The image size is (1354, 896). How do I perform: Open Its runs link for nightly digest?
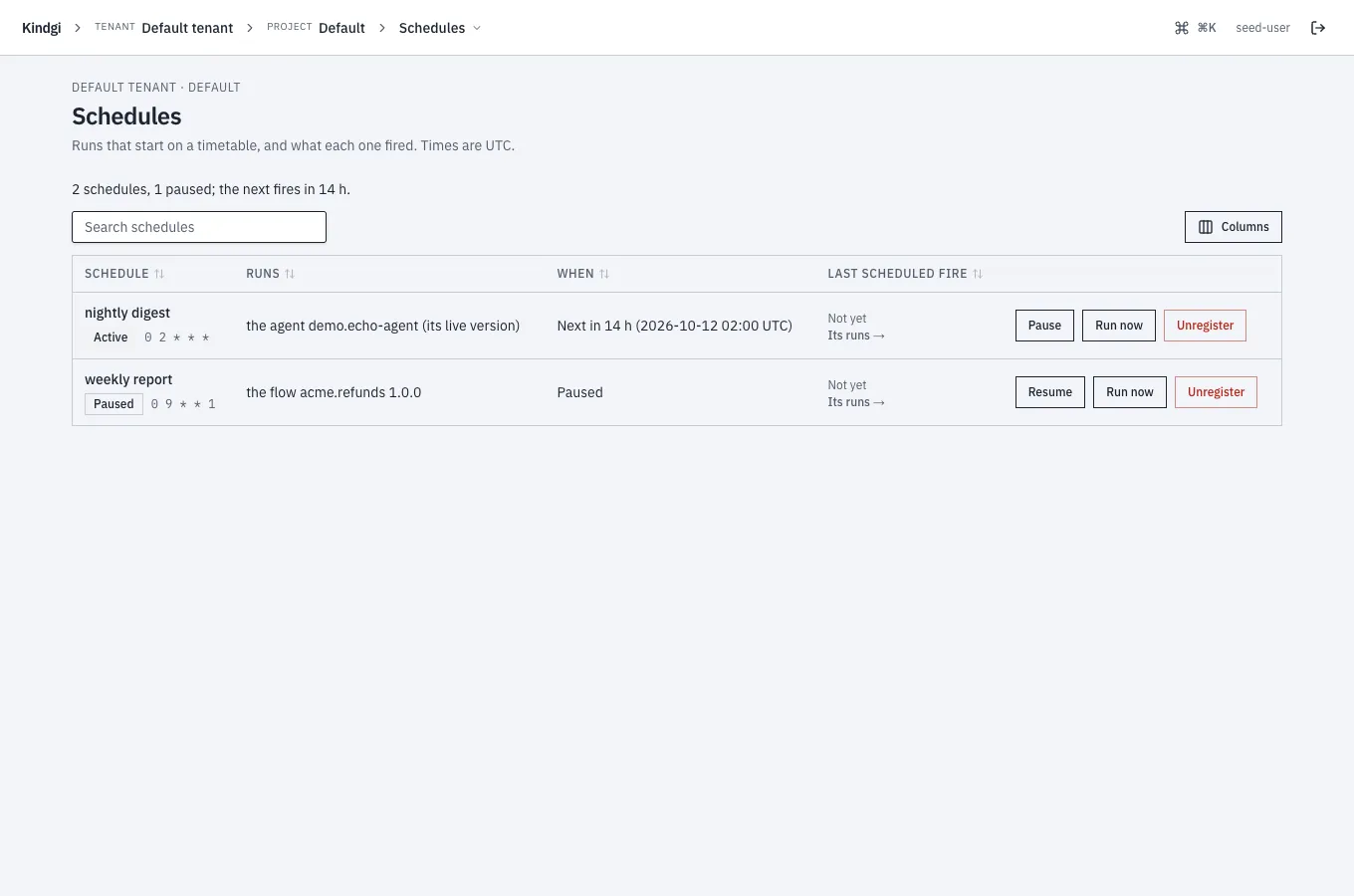pyautogui.click(x=856, y=336)
